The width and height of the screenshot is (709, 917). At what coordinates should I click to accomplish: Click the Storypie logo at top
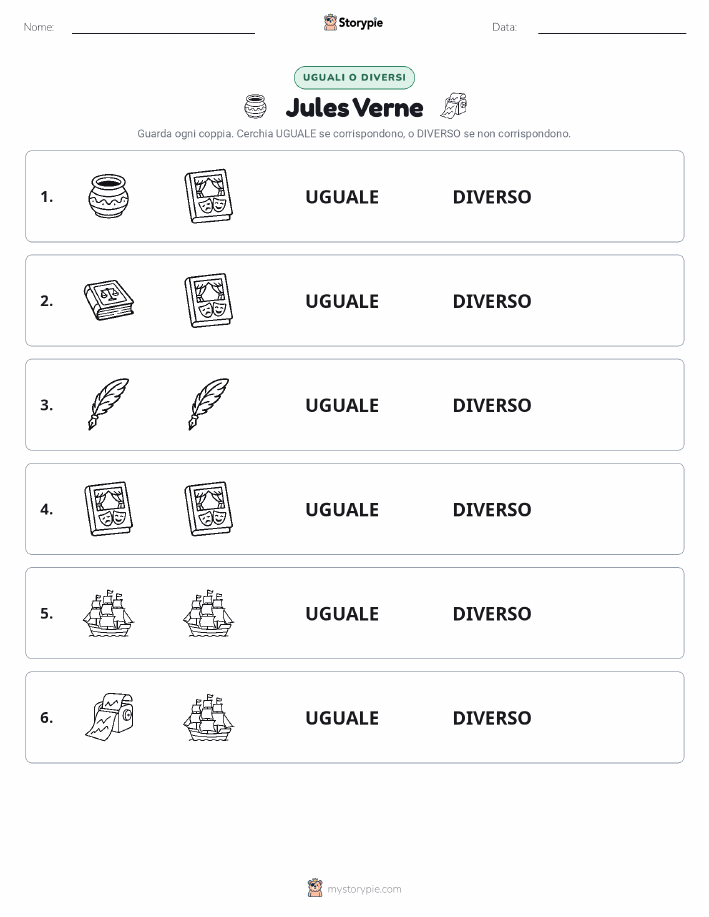[353, 23]
